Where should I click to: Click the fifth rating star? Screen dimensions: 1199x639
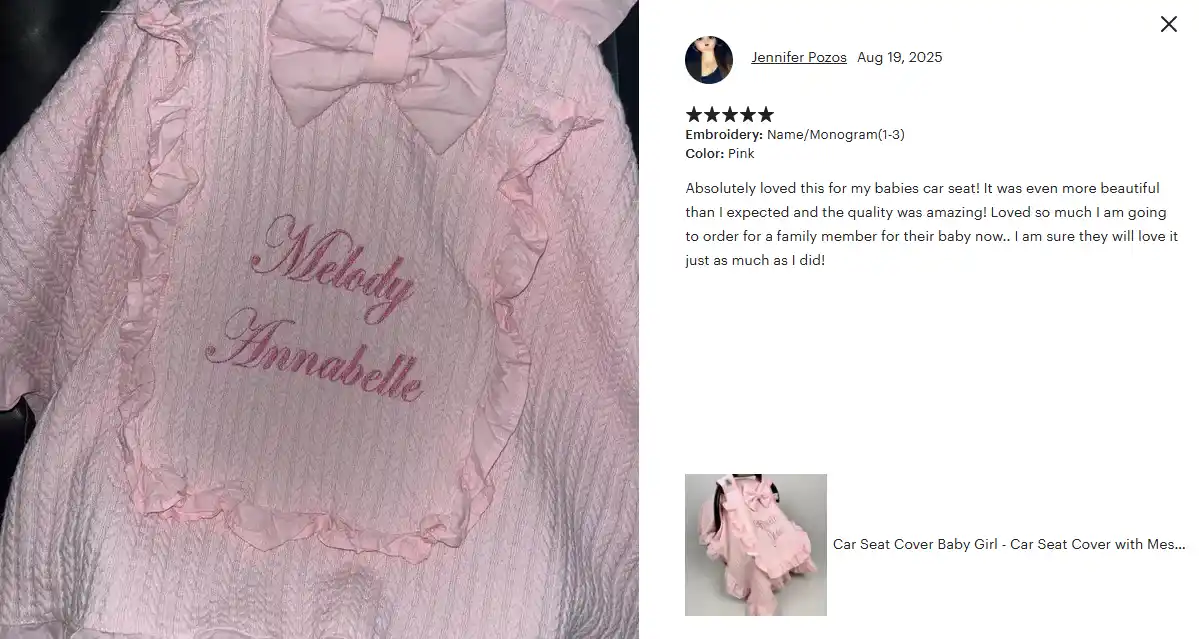[x=765, y=115]
